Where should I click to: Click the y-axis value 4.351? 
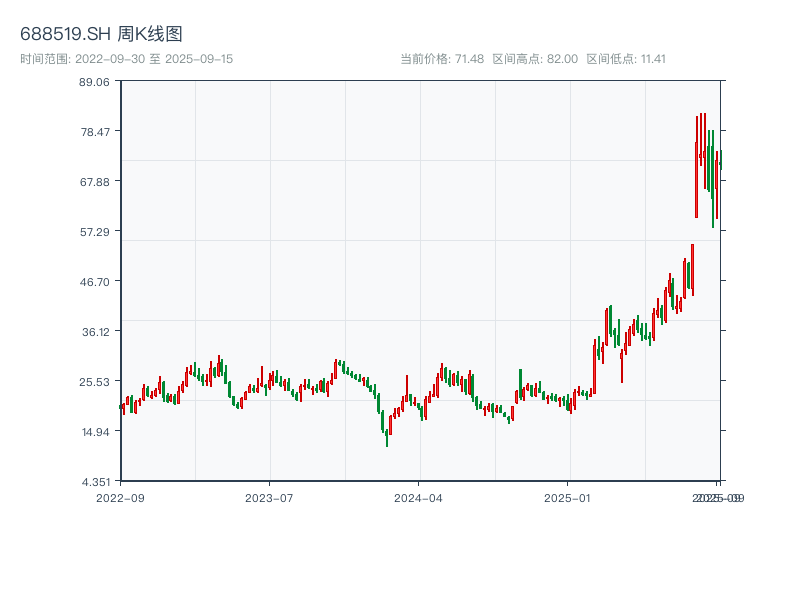pos(96,482)
